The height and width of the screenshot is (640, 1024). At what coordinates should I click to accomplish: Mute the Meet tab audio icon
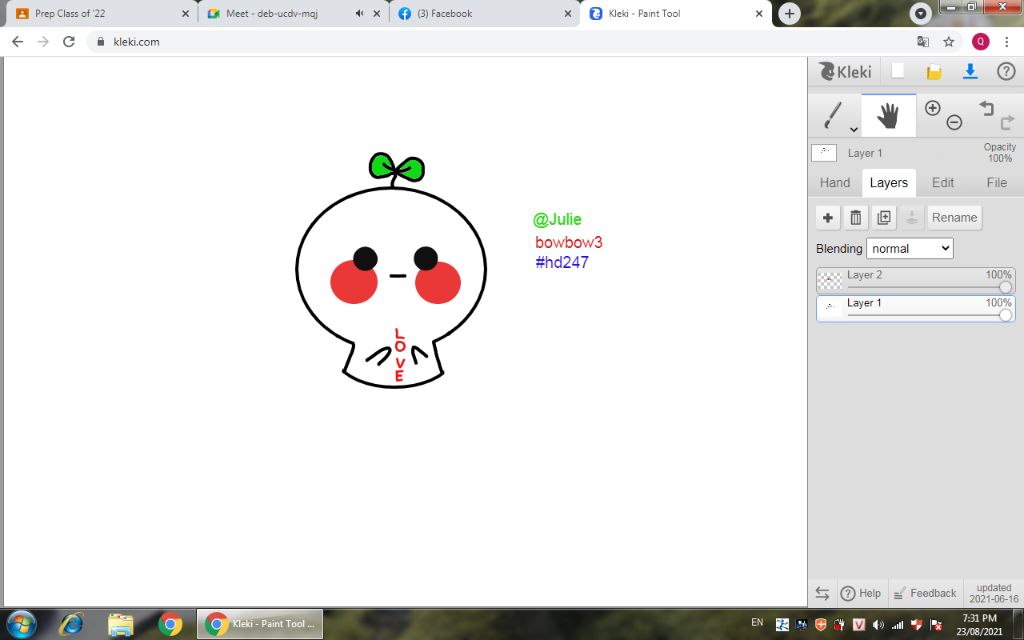coord(359,14)
